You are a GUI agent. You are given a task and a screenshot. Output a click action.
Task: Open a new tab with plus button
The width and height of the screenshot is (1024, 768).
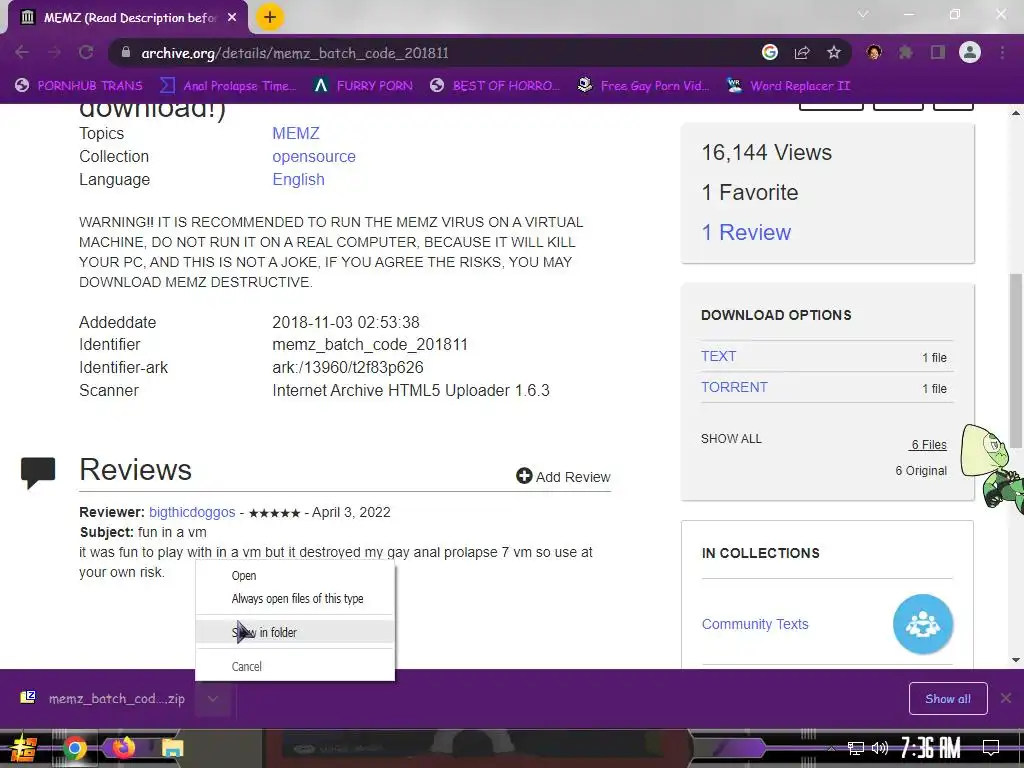click(270, 17)
